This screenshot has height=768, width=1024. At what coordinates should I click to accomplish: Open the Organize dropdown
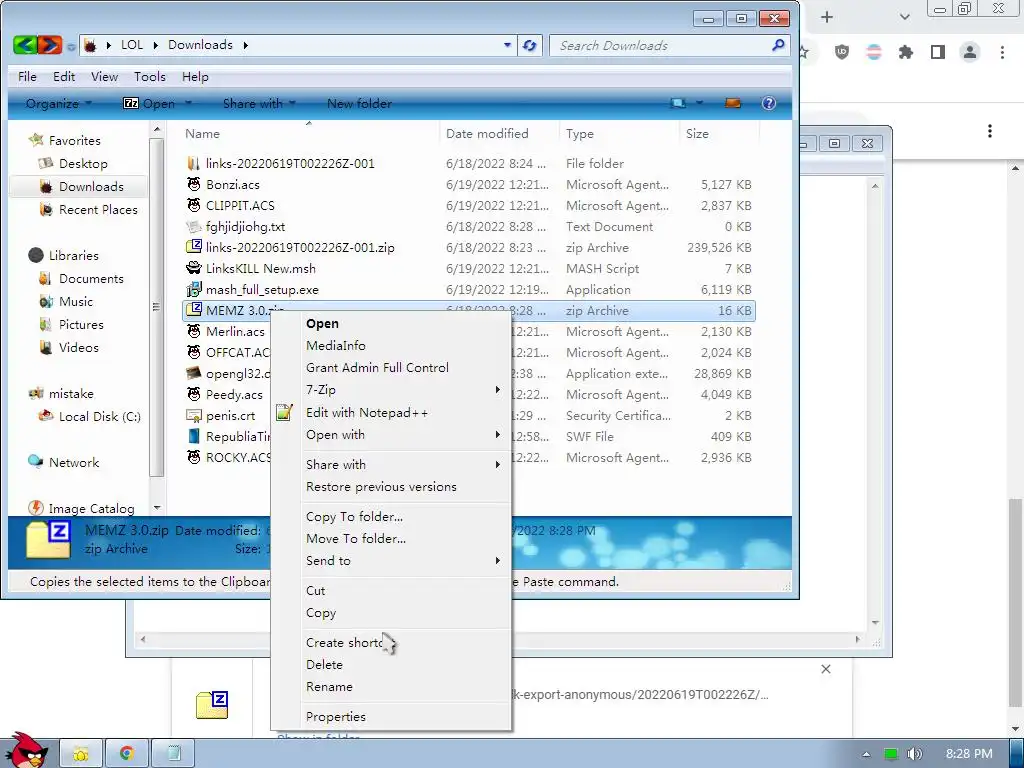pyautogui.click(x=59, y=103)
